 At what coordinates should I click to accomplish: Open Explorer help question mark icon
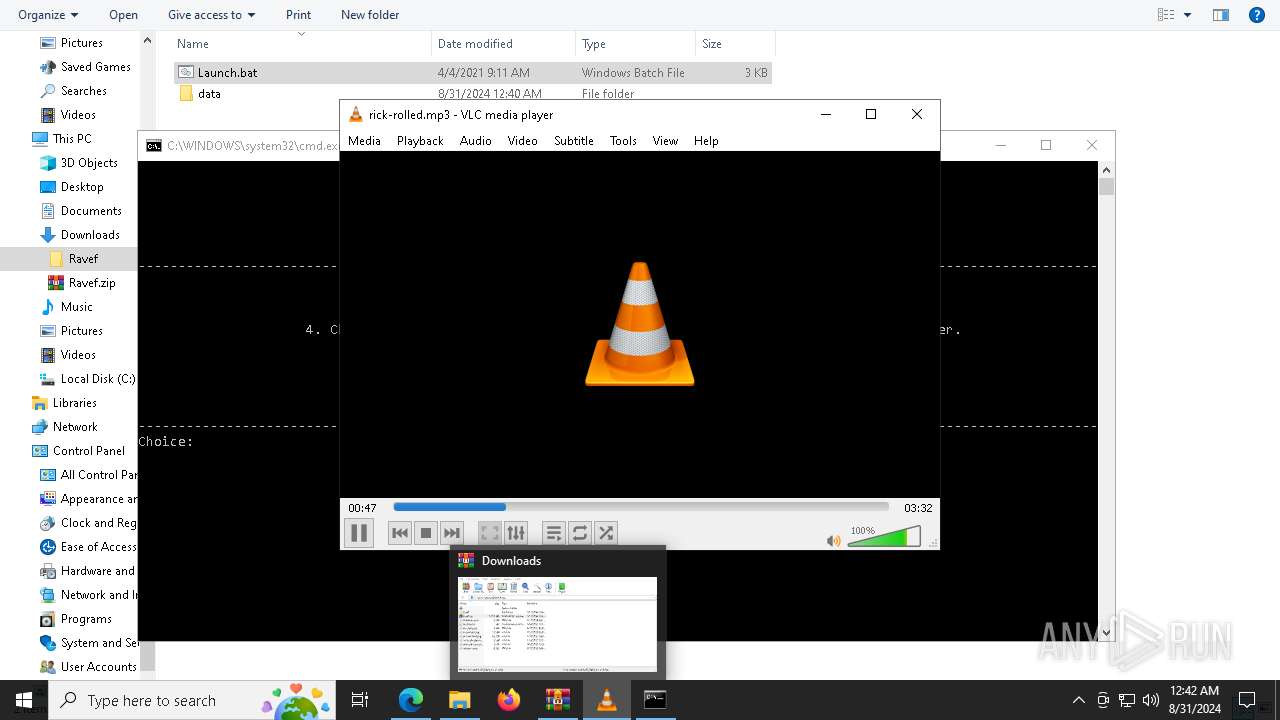pyautogui.click(x=1257, y=15)
